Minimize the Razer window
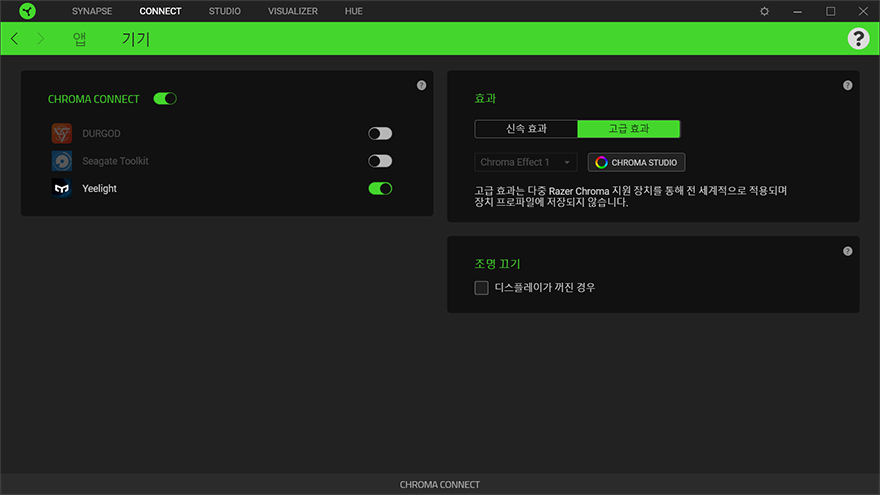 point(798,11)
